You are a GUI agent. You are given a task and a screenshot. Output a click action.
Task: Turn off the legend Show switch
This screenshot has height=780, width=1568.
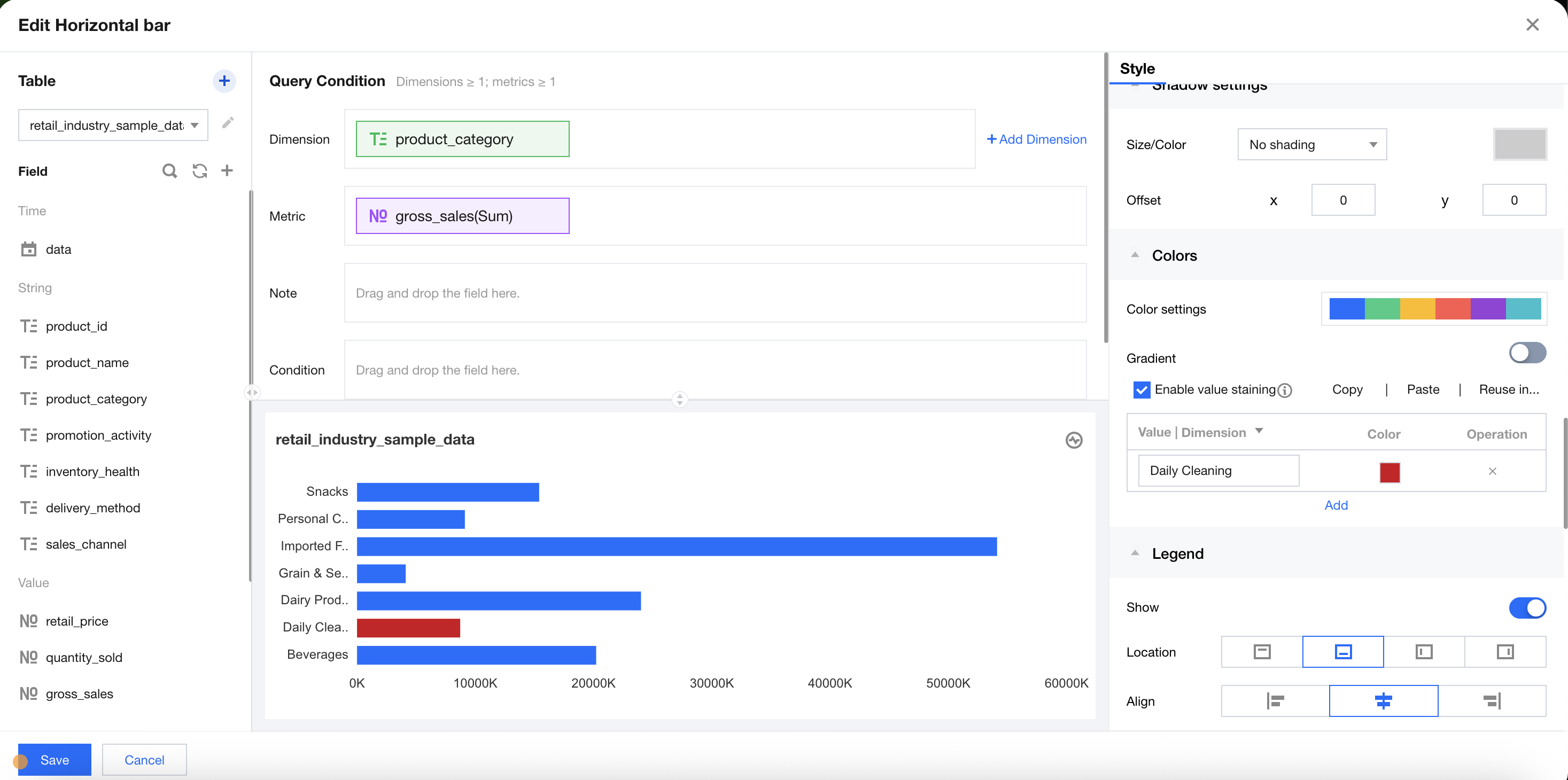pos(1527,607)
